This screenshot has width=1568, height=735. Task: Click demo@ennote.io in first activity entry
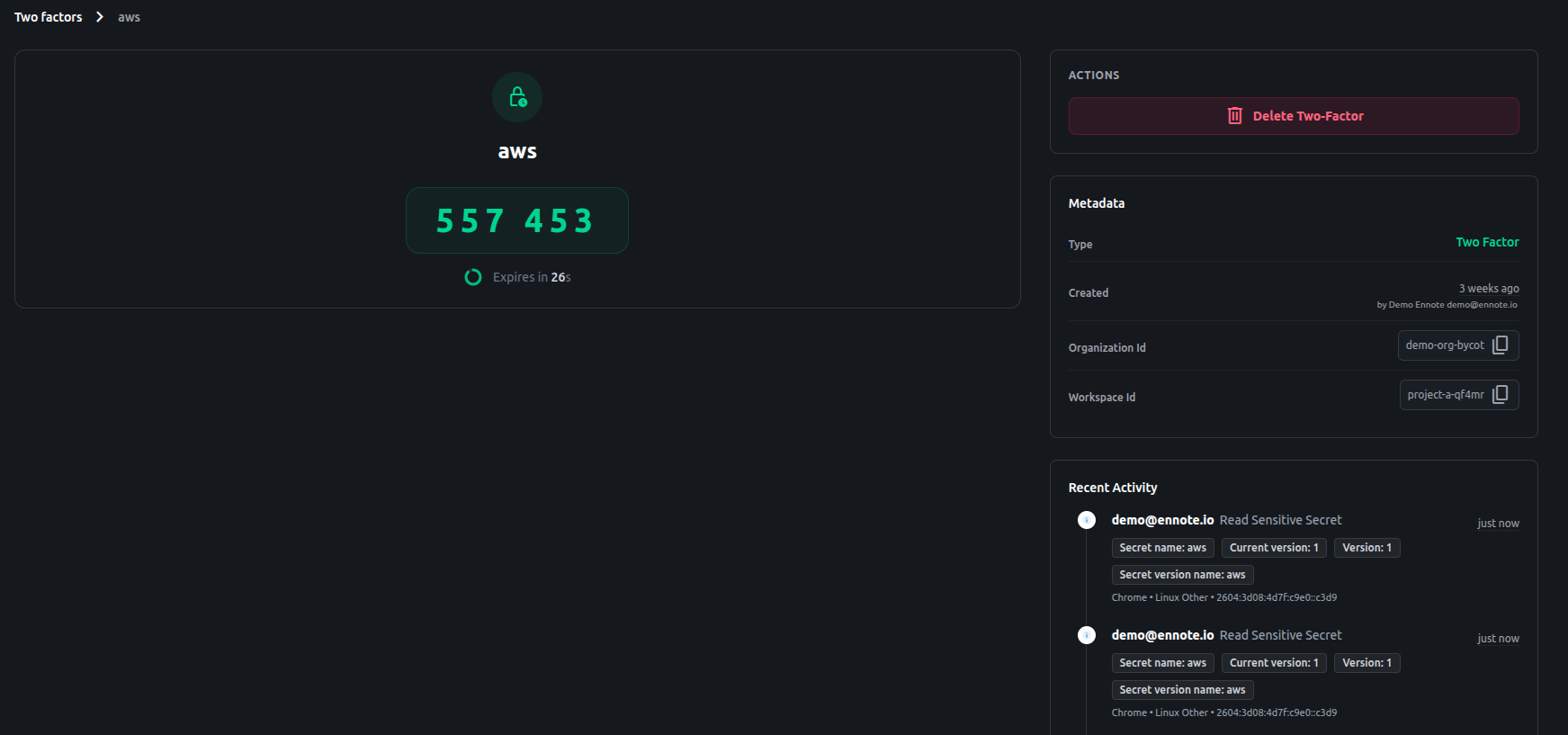click(x=1162, y=520)
